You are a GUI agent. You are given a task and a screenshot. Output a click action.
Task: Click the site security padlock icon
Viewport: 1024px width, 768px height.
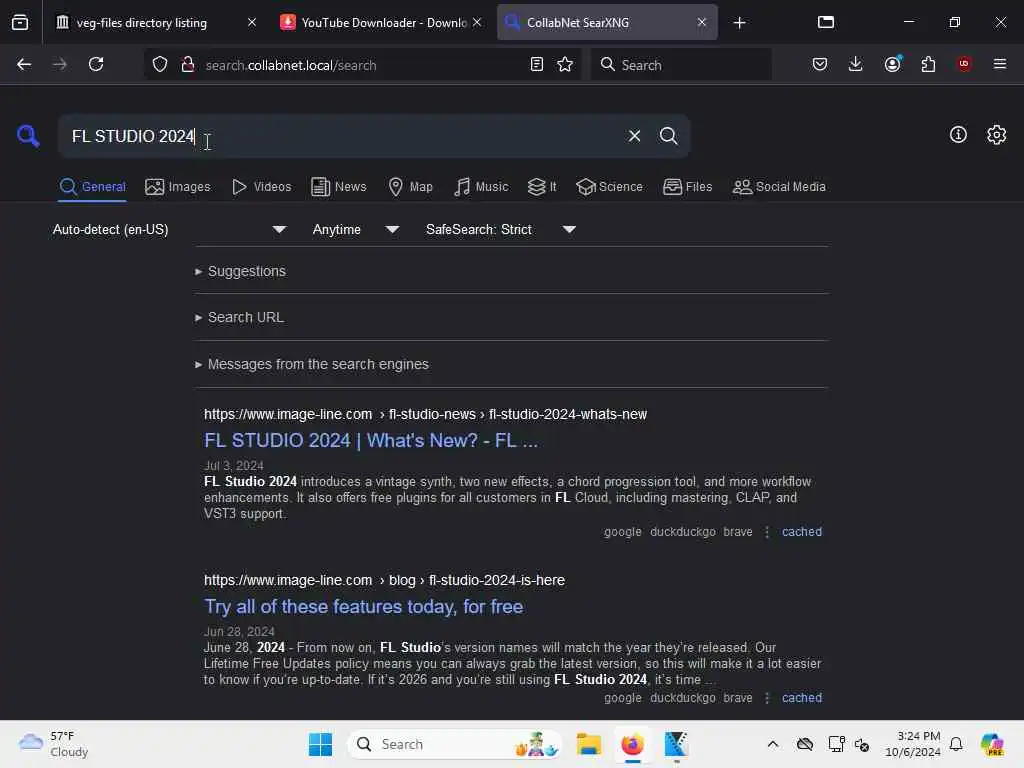[188, 65]
